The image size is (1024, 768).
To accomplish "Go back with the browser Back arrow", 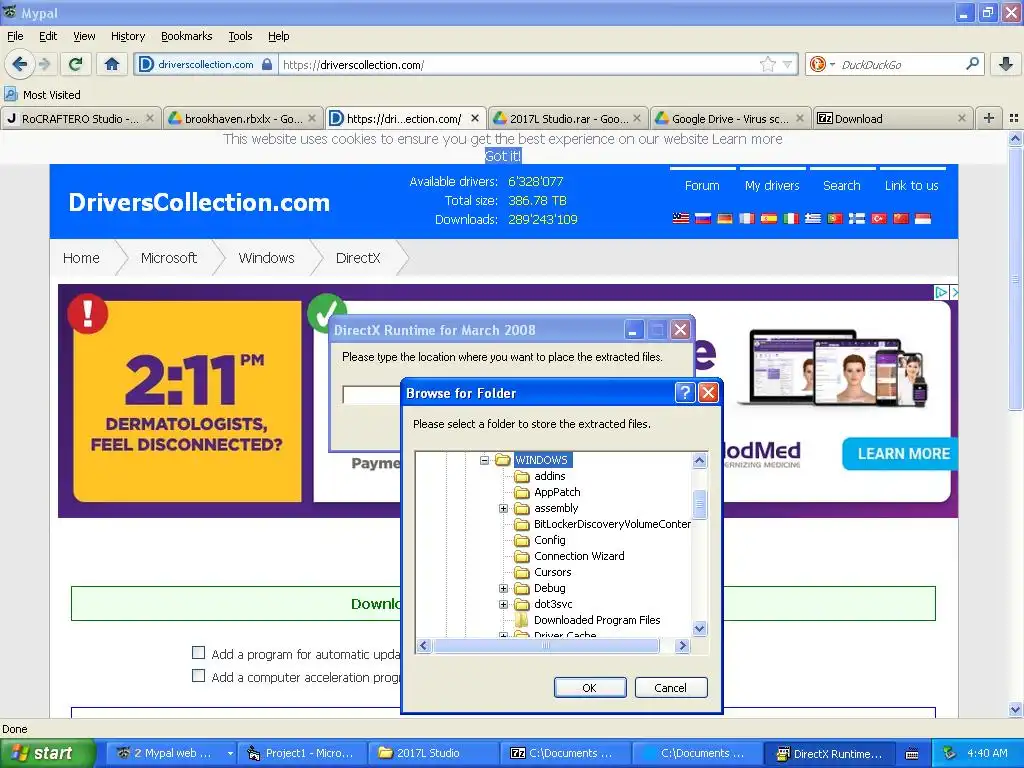I will coord(20,64).
